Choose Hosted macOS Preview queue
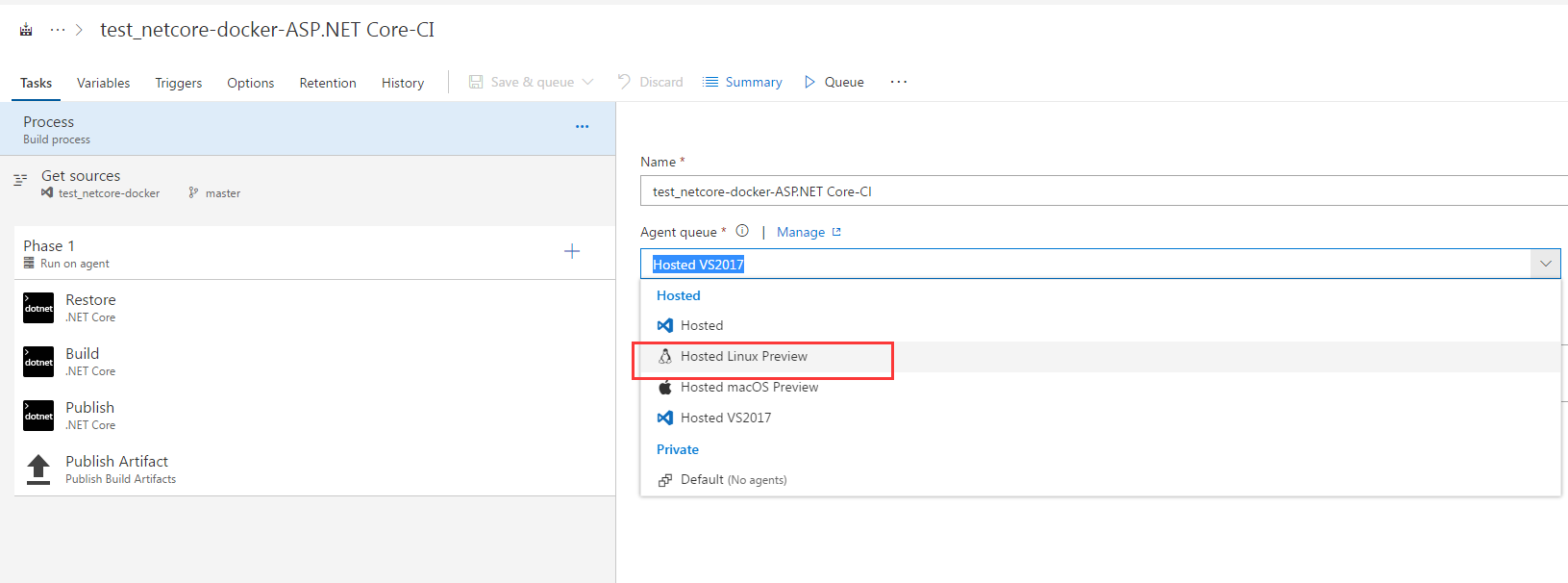The image size is (1568, 583). pos(1100,387)
